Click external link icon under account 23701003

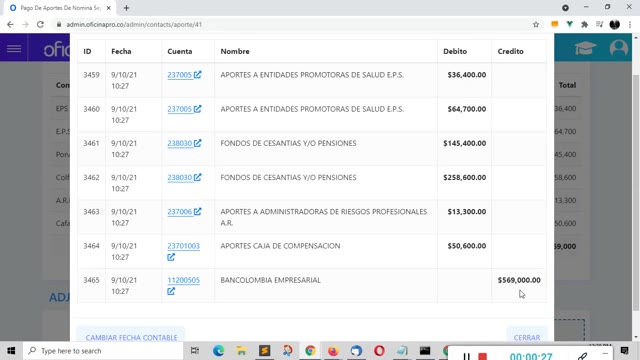(x=171, y=257)
